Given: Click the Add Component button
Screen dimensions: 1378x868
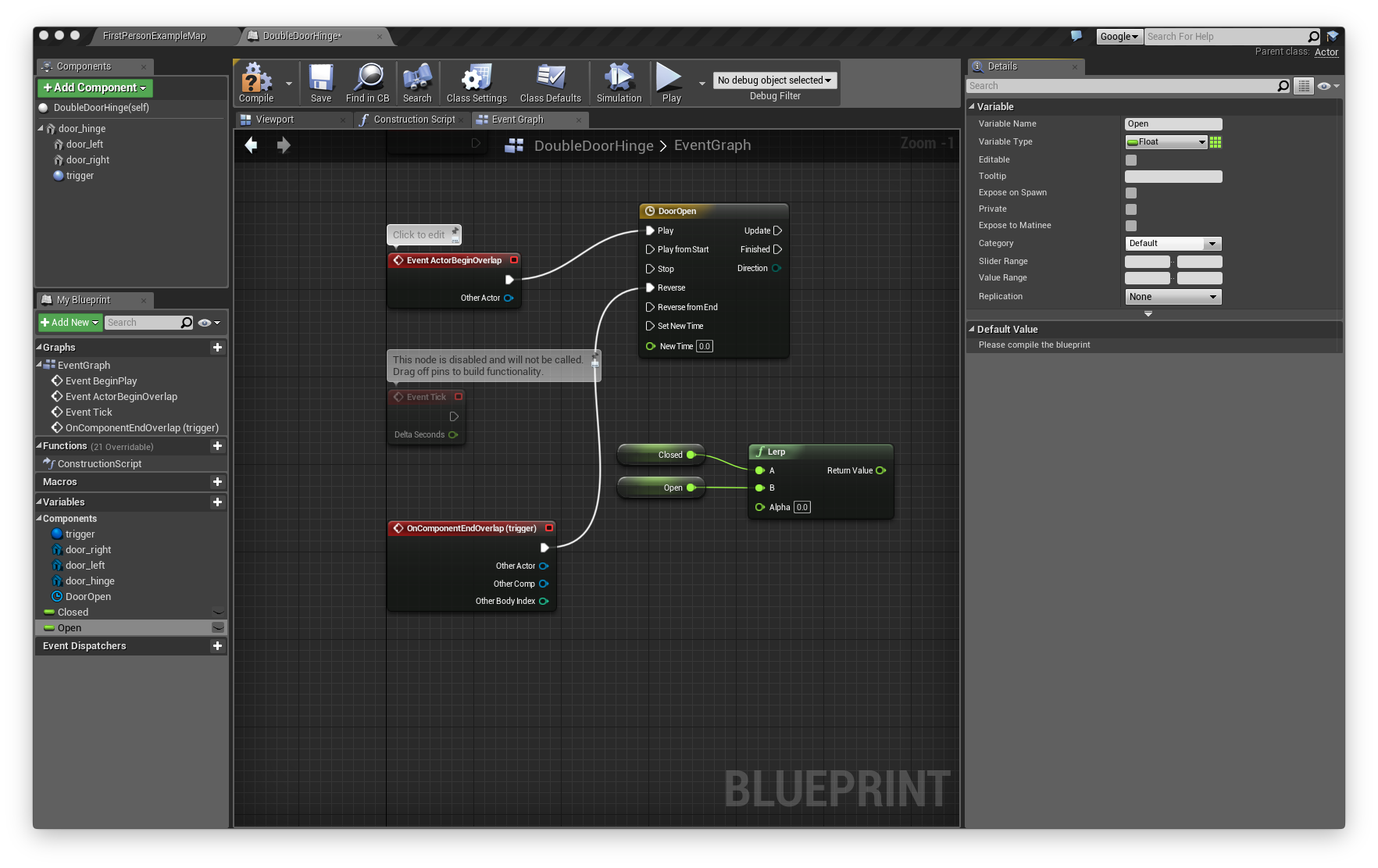Looking at the screenshot, I should coord(95,88).
